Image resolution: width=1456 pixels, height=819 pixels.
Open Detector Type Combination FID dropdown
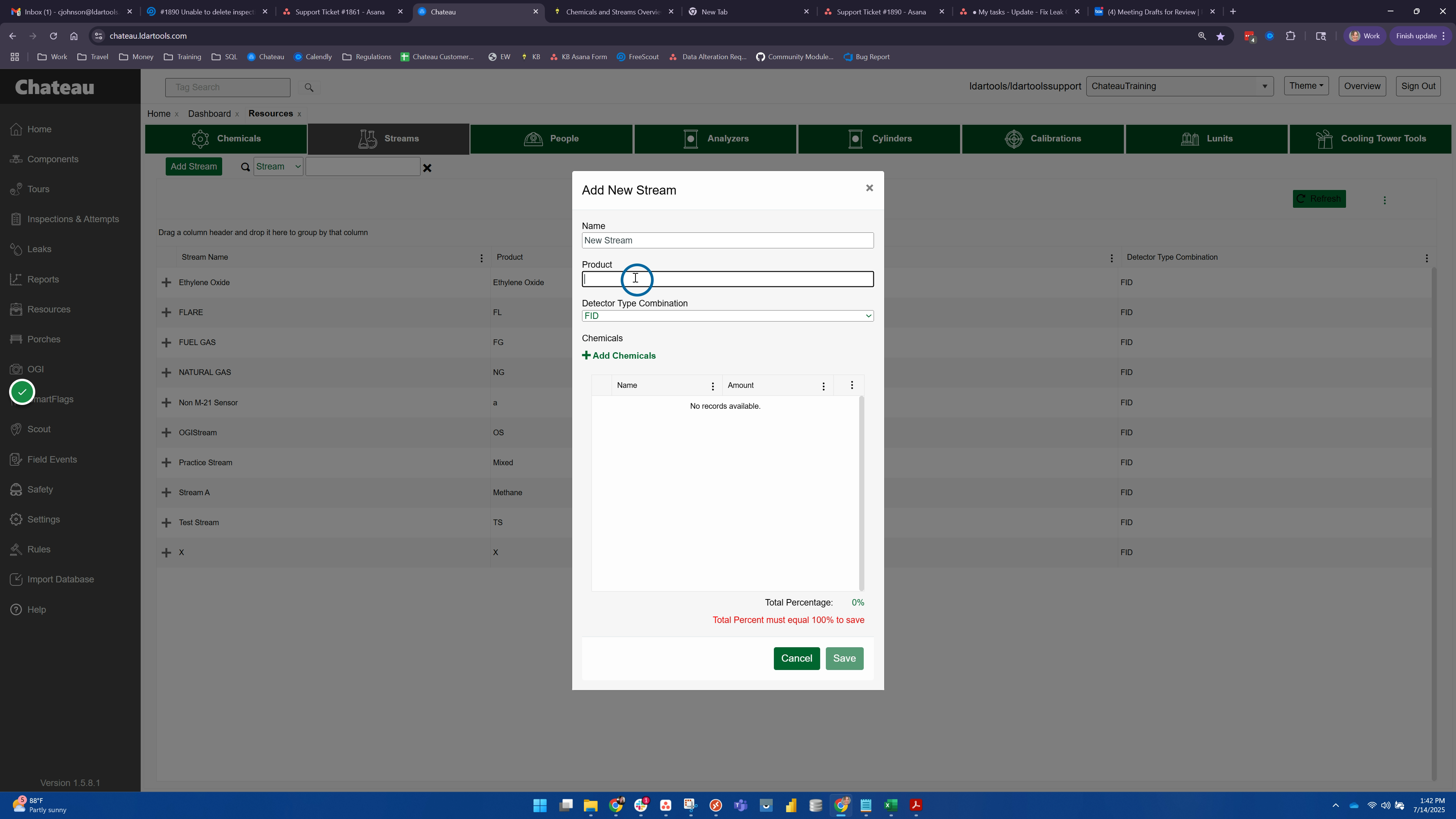728,316
